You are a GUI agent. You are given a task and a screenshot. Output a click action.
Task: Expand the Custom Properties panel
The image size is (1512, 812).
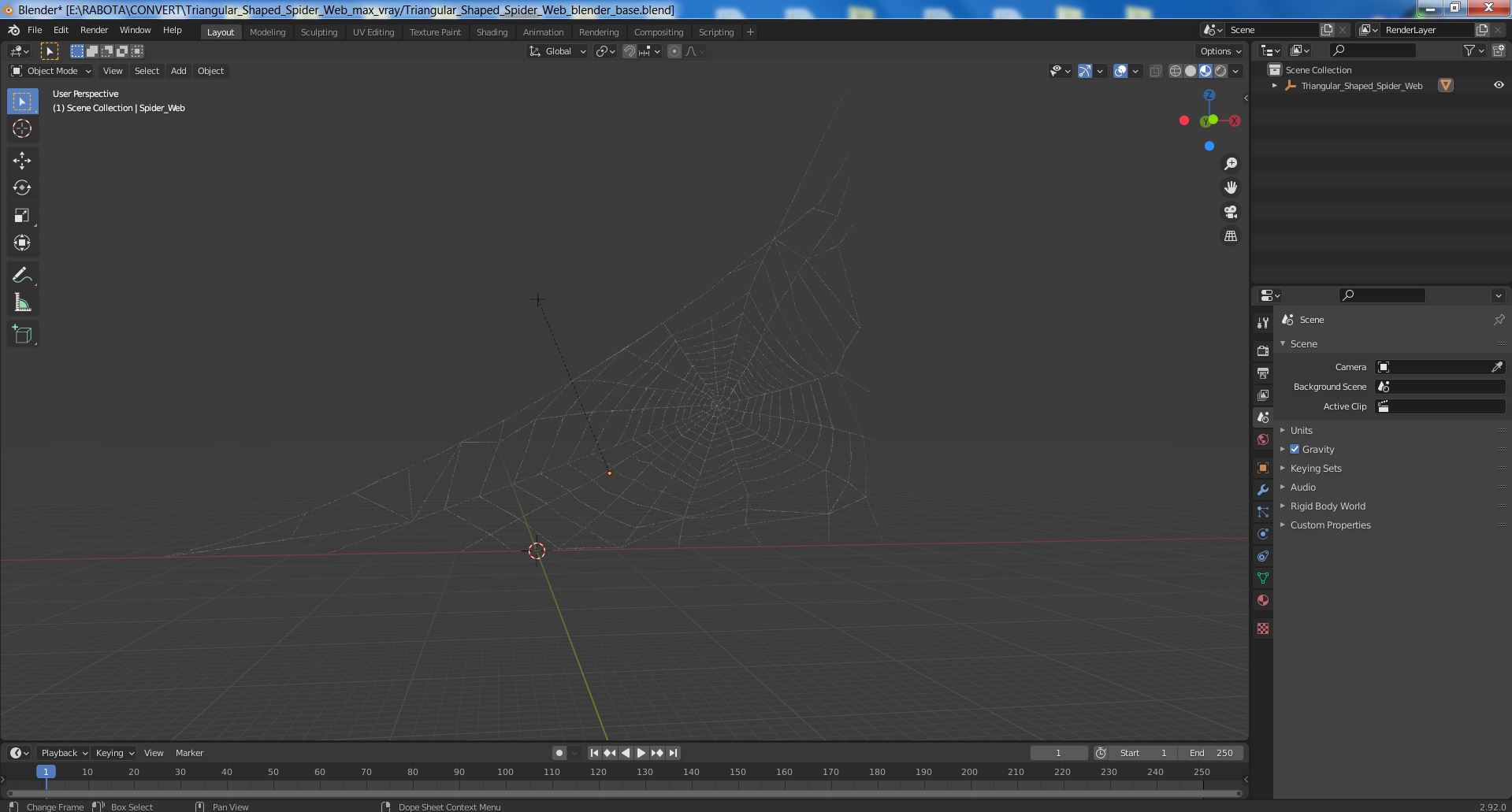pos(1330,525)
